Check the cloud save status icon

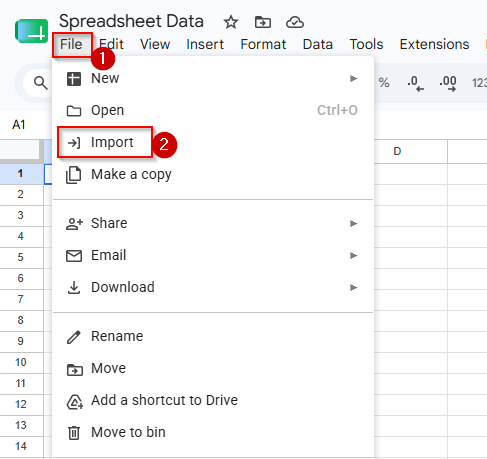click(295, 22)
